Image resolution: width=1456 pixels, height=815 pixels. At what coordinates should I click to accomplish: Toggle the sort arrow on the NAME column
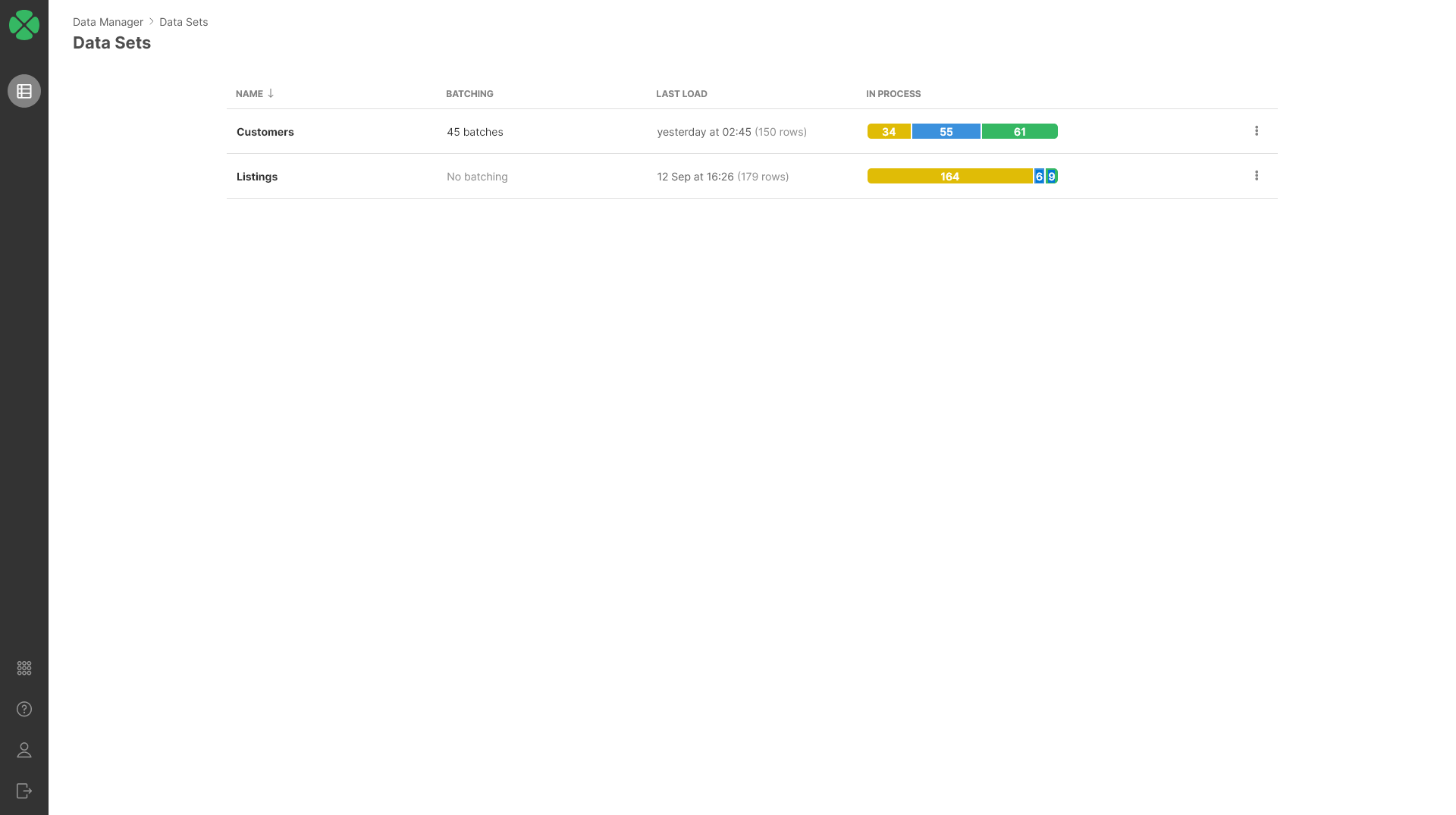pos(271,93)
